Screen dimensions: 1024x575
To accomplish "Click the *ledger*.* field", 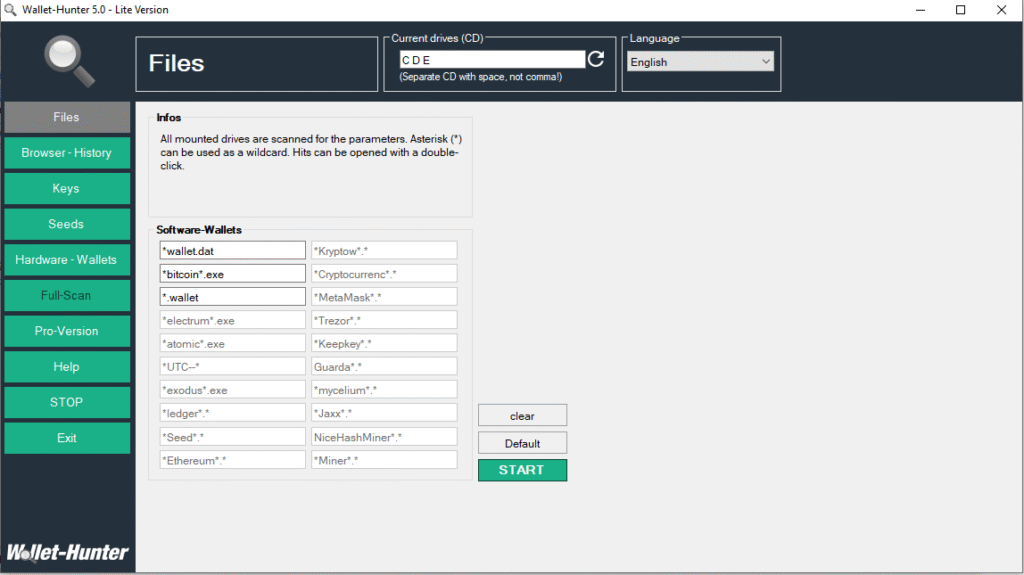I will (x=232, y=413).
